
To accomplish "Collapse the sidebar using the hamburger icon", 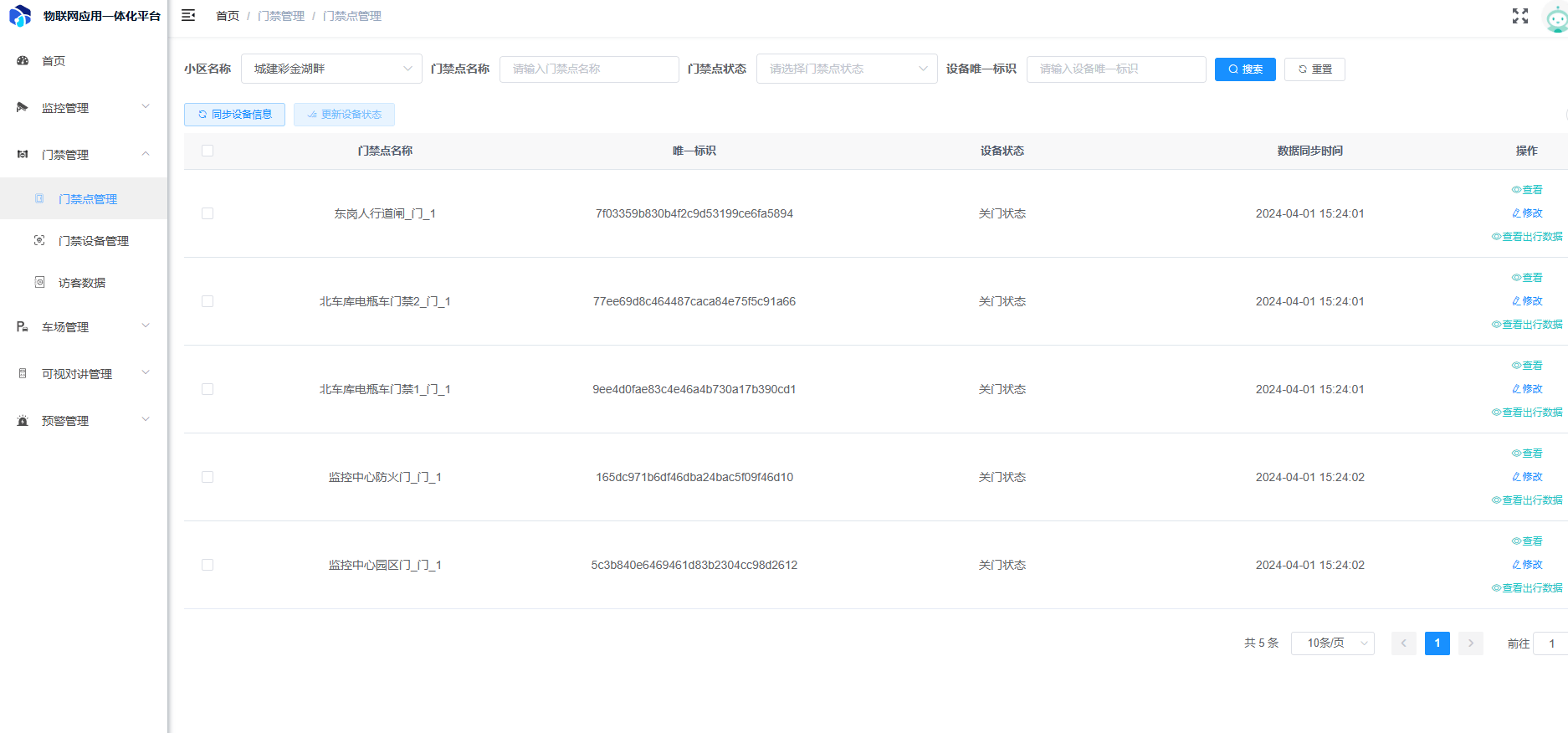I will (x=188, y=16).
